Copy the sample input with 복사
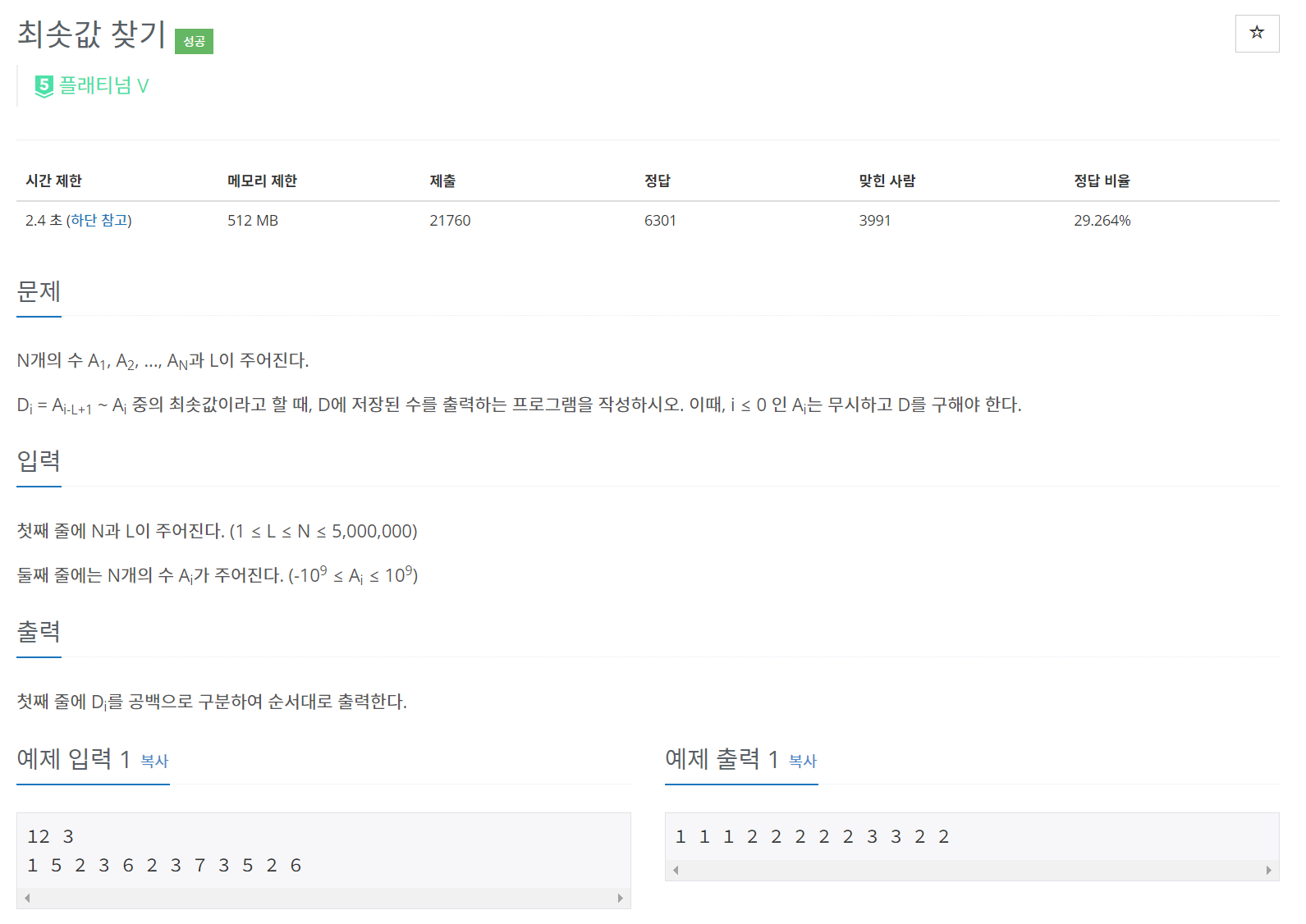This screenshot has height=924, width=1306. 154,762
